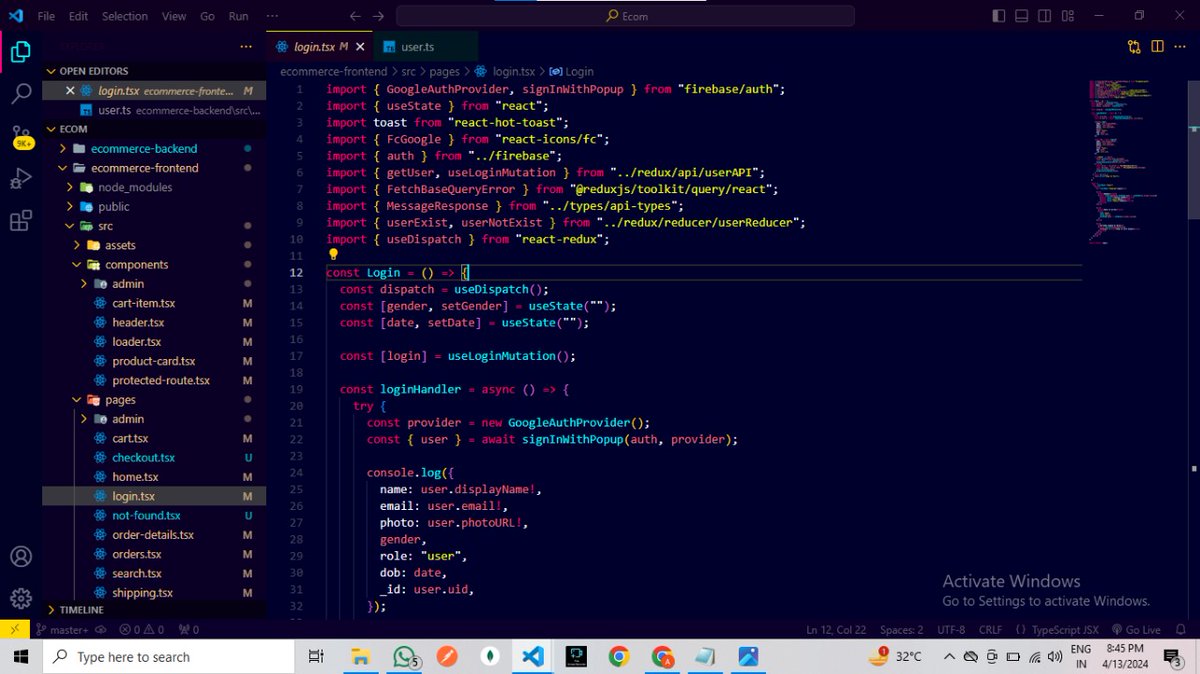Open changes compare icon in editor toolbar
Image resolution: width=1200 pixels, height=674 pixels.
coord(1134,46)
